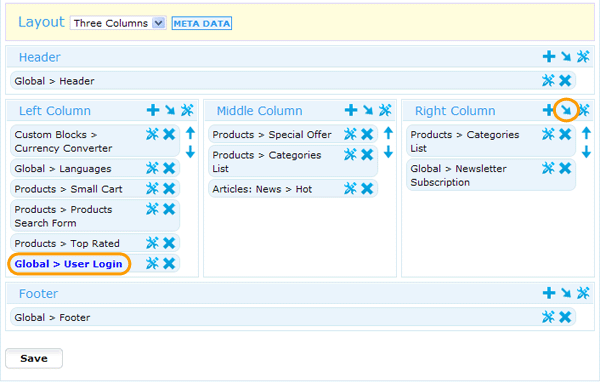Move Right Column block down arrow
Screen dimensions: 600x383
pos(586,152)
